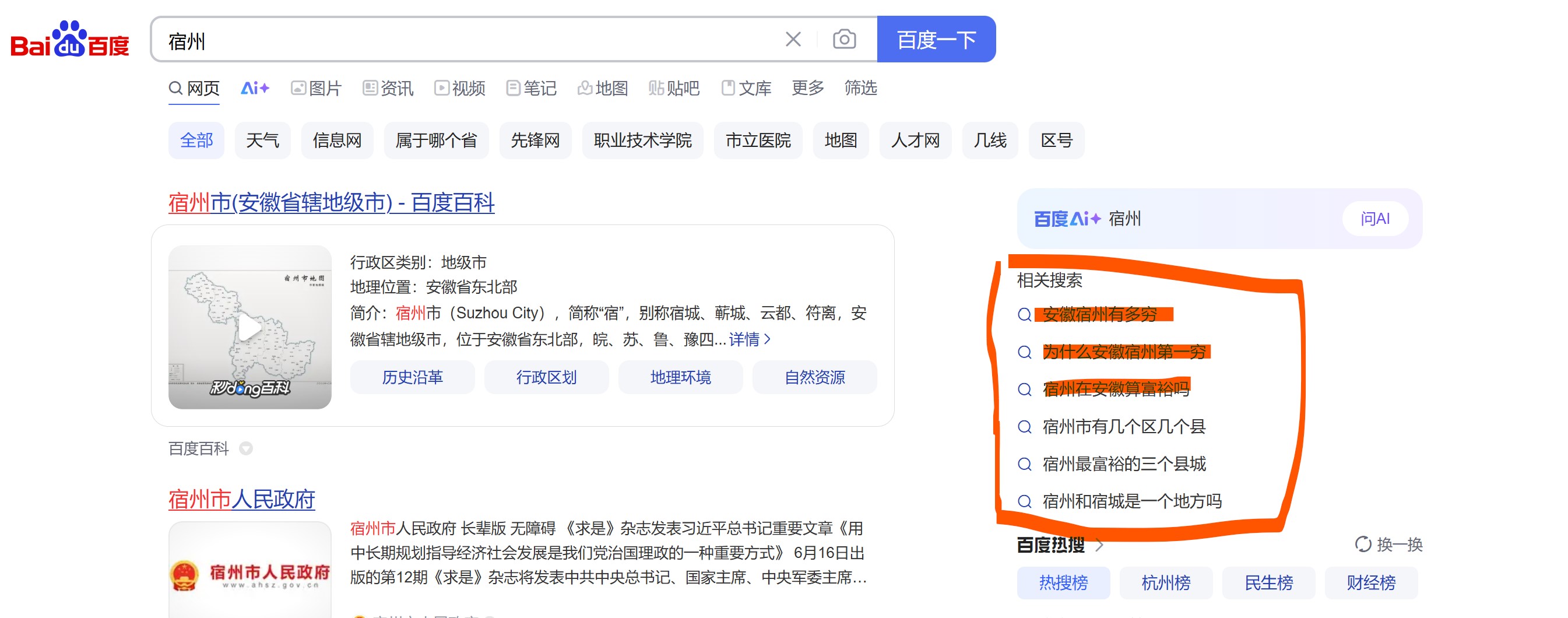Switch to the 地图 tab
Viewport: 1568px width, 618px height.
pyautogui.click(x=603, y=89)
